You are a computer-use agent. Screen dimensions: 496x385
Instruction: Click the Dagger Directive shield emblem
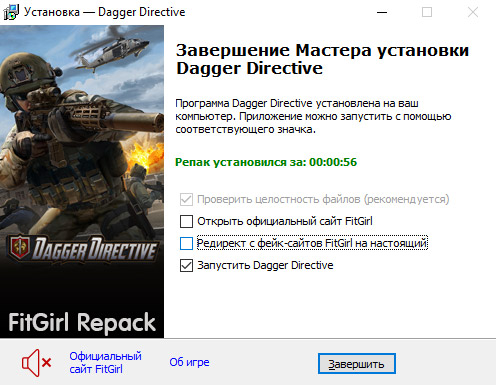pyautogui.click(x=20, y=248)
